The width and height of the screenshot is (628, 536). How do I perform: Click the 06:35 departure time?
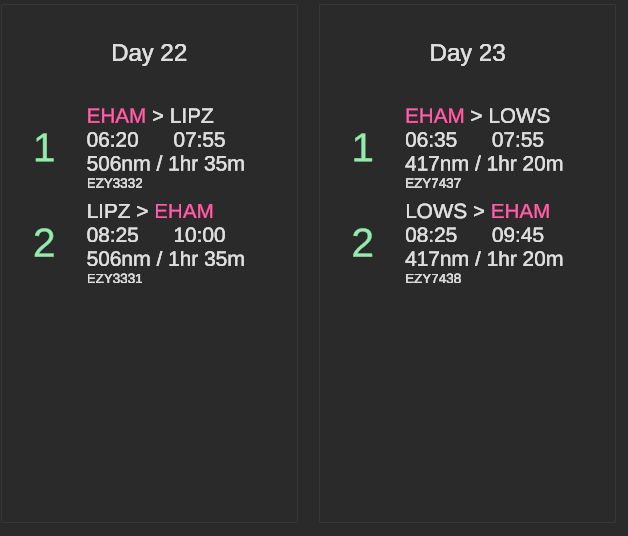coord(431,140)
